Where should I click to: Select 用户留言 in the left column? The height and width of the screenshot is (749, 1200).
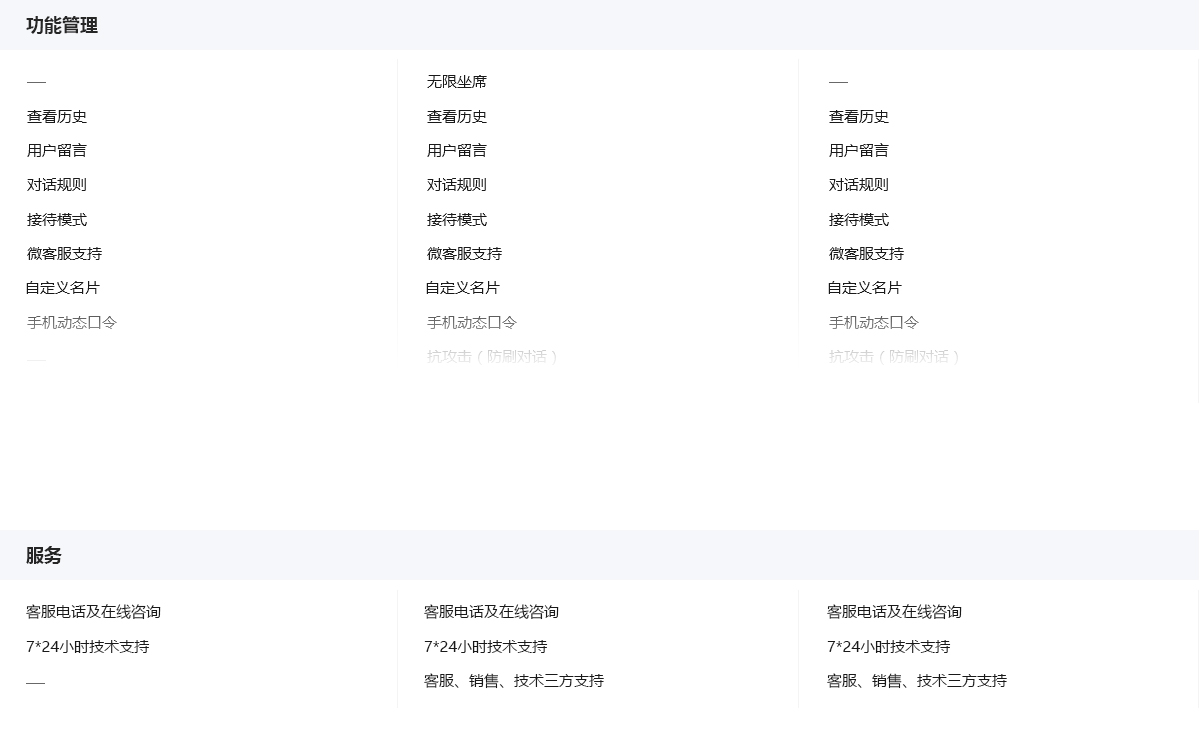(57, 151)
